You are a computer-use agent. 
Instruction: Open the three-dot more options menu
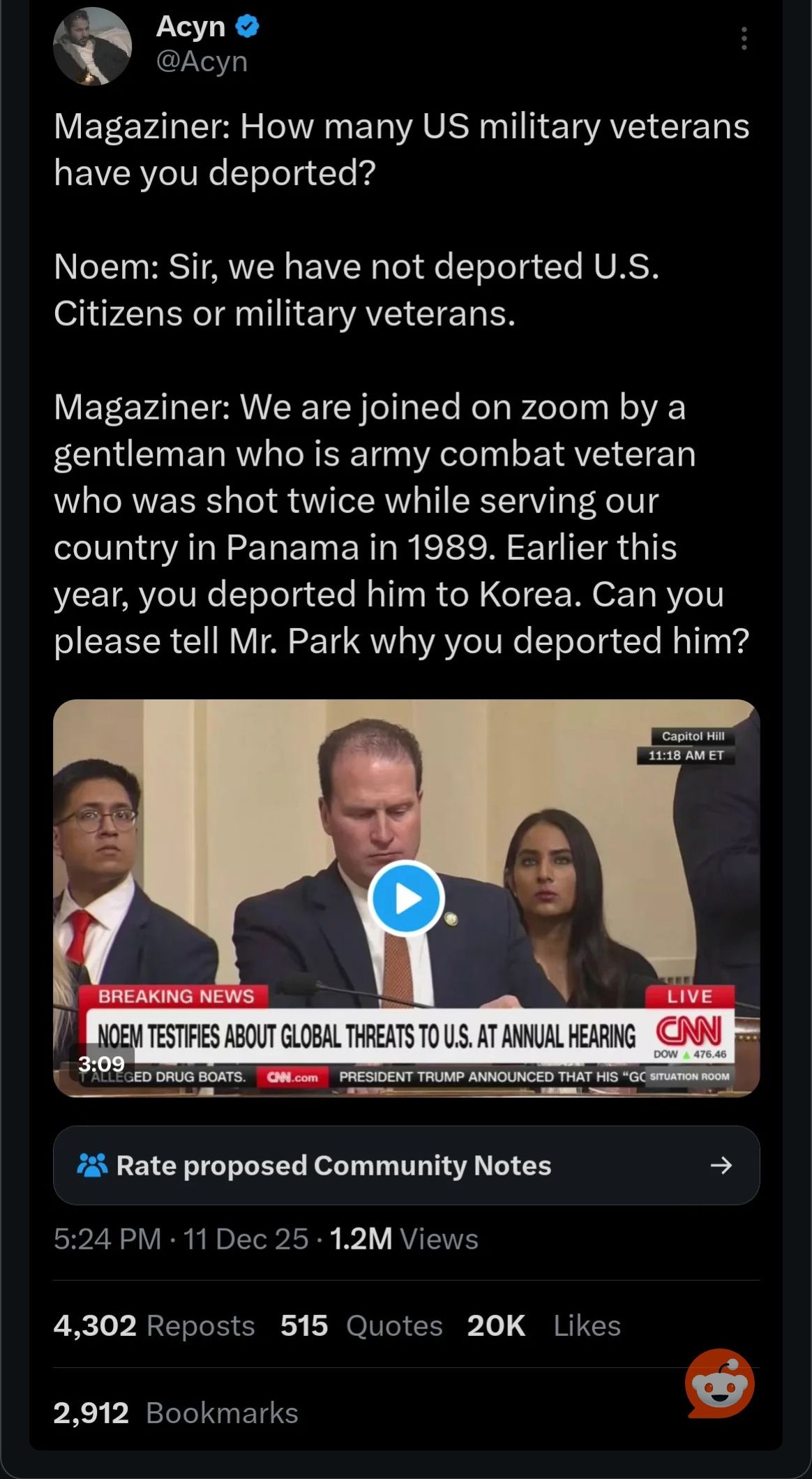[744, 38]
